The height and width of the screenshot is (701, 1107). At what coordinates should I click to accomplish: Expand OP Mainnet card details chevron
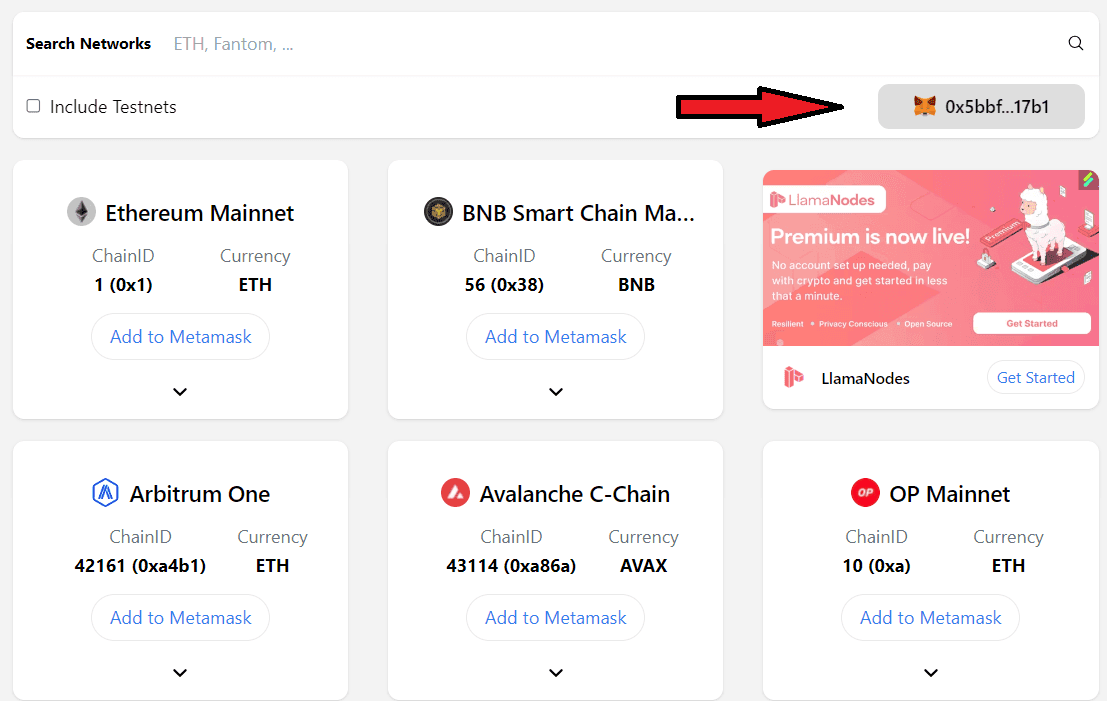(x=931, y=673)
